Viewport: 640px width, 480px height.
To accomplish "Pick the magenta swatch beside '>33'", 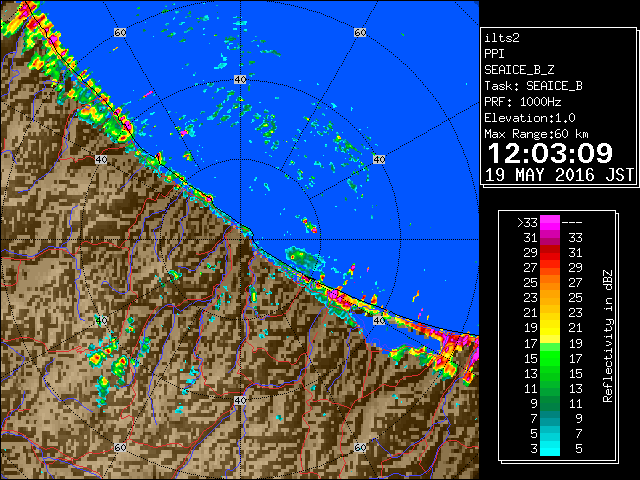I will click(x=550, y=223).
